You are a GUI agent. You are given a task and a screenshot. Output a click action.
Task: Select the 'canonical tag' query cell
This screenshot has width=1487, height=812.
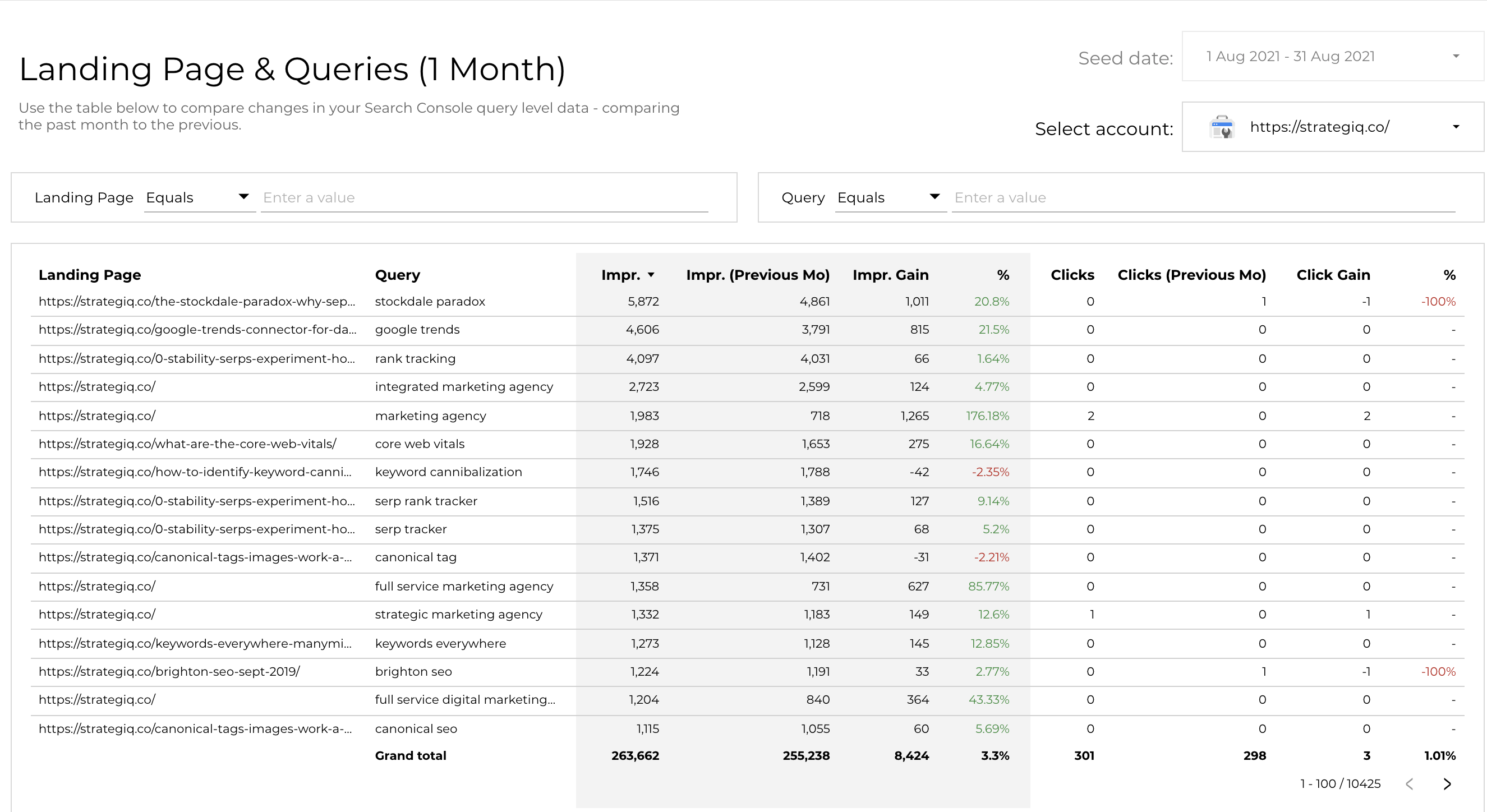click(416, 557)
